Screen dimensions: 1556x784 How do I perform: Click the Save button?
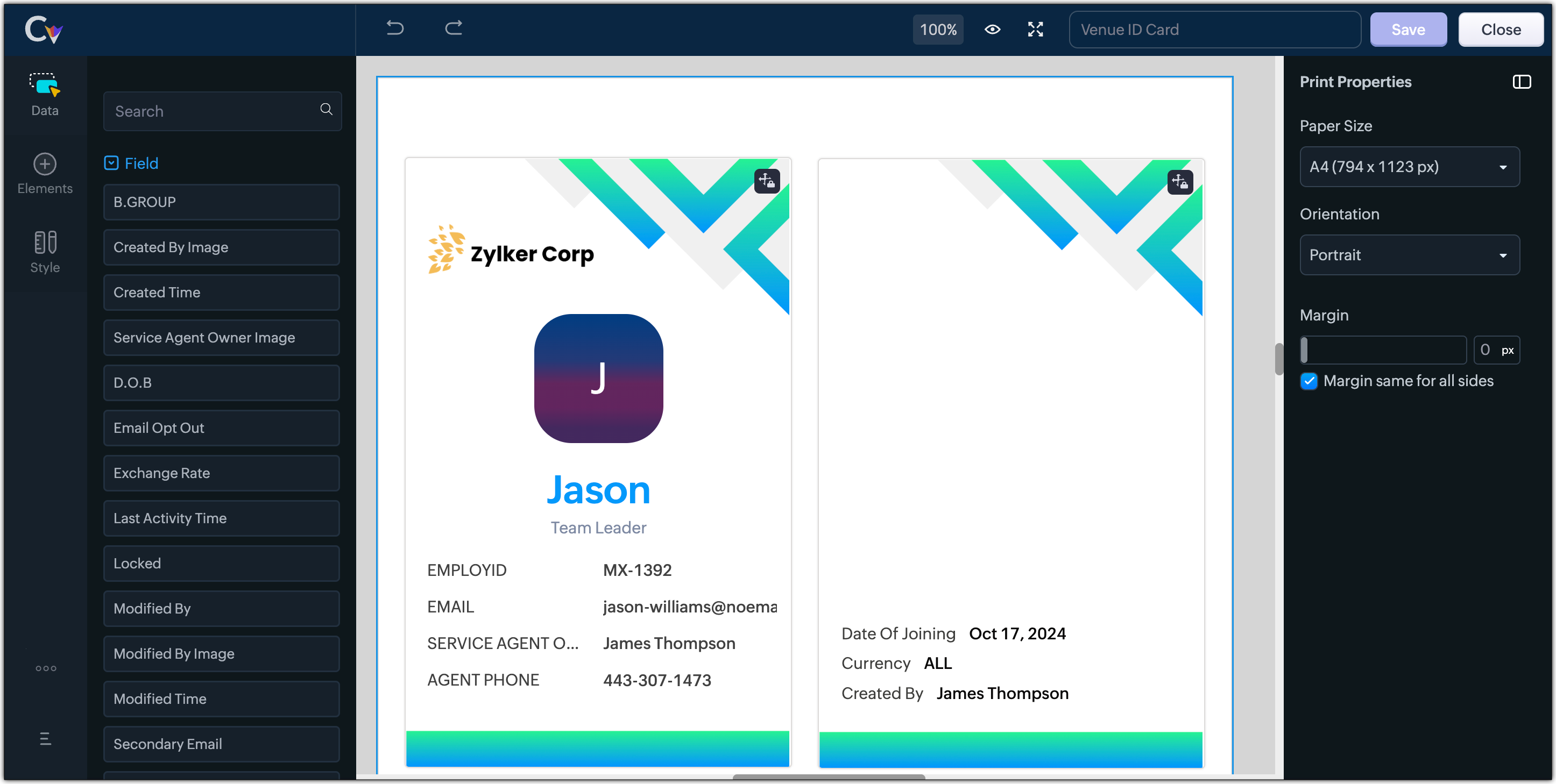click(1408, 30)
